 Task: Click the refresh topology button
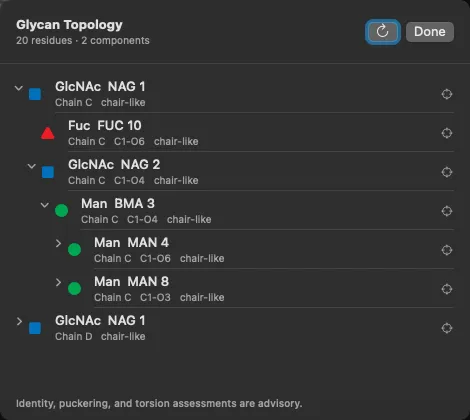382,32
